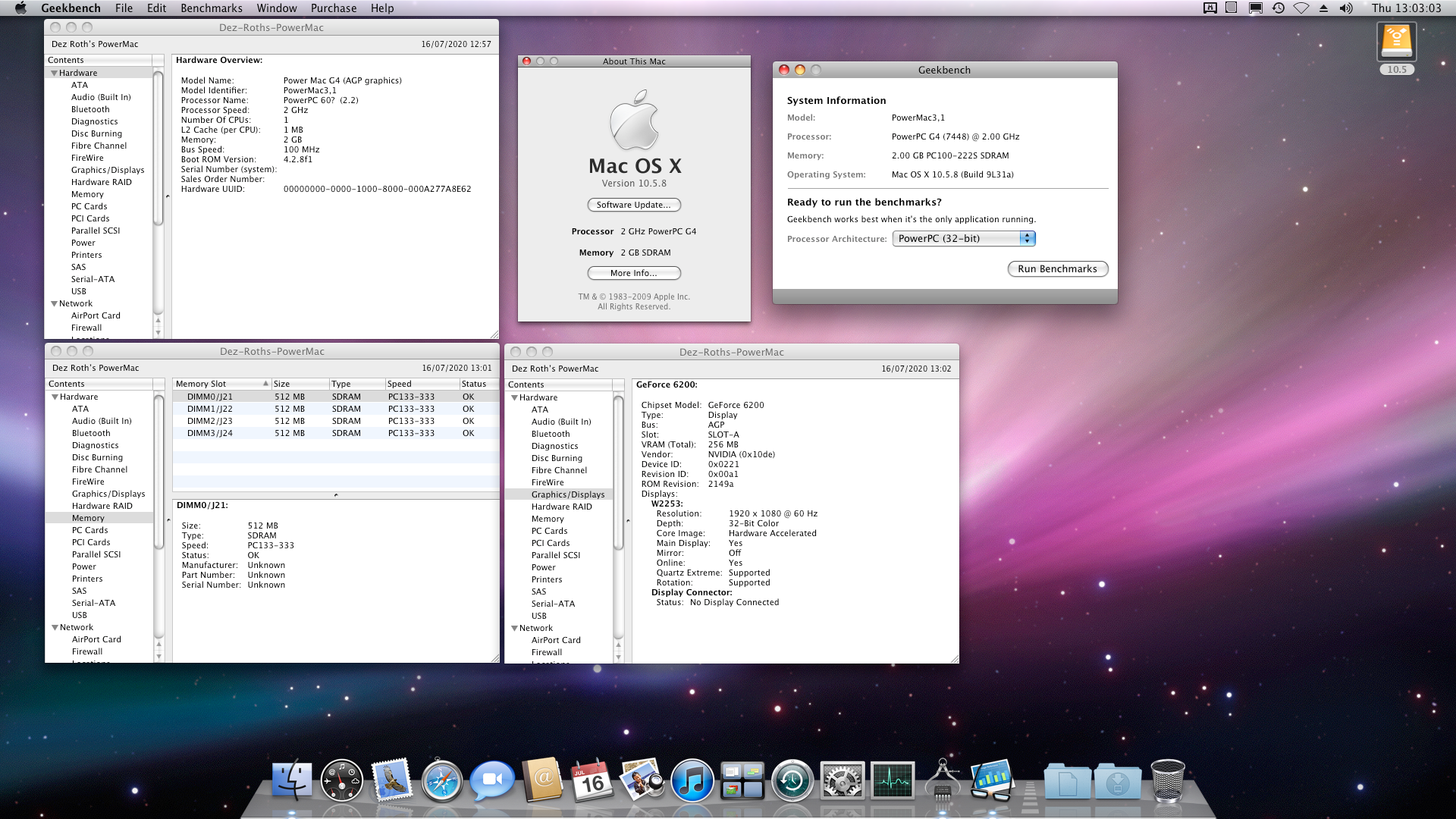Click the menu bar clock
Viewport: 1456px width, 819px height.
click(1406, 8)
